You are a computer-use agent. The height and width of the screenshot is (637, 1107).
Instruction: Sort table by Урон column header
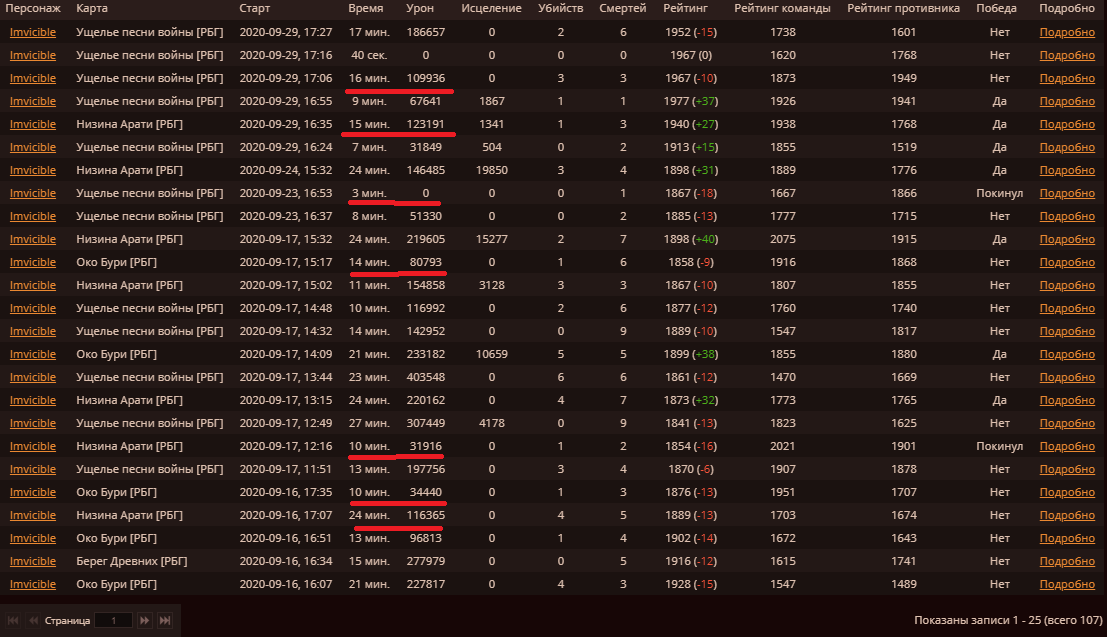click(420, 8)
